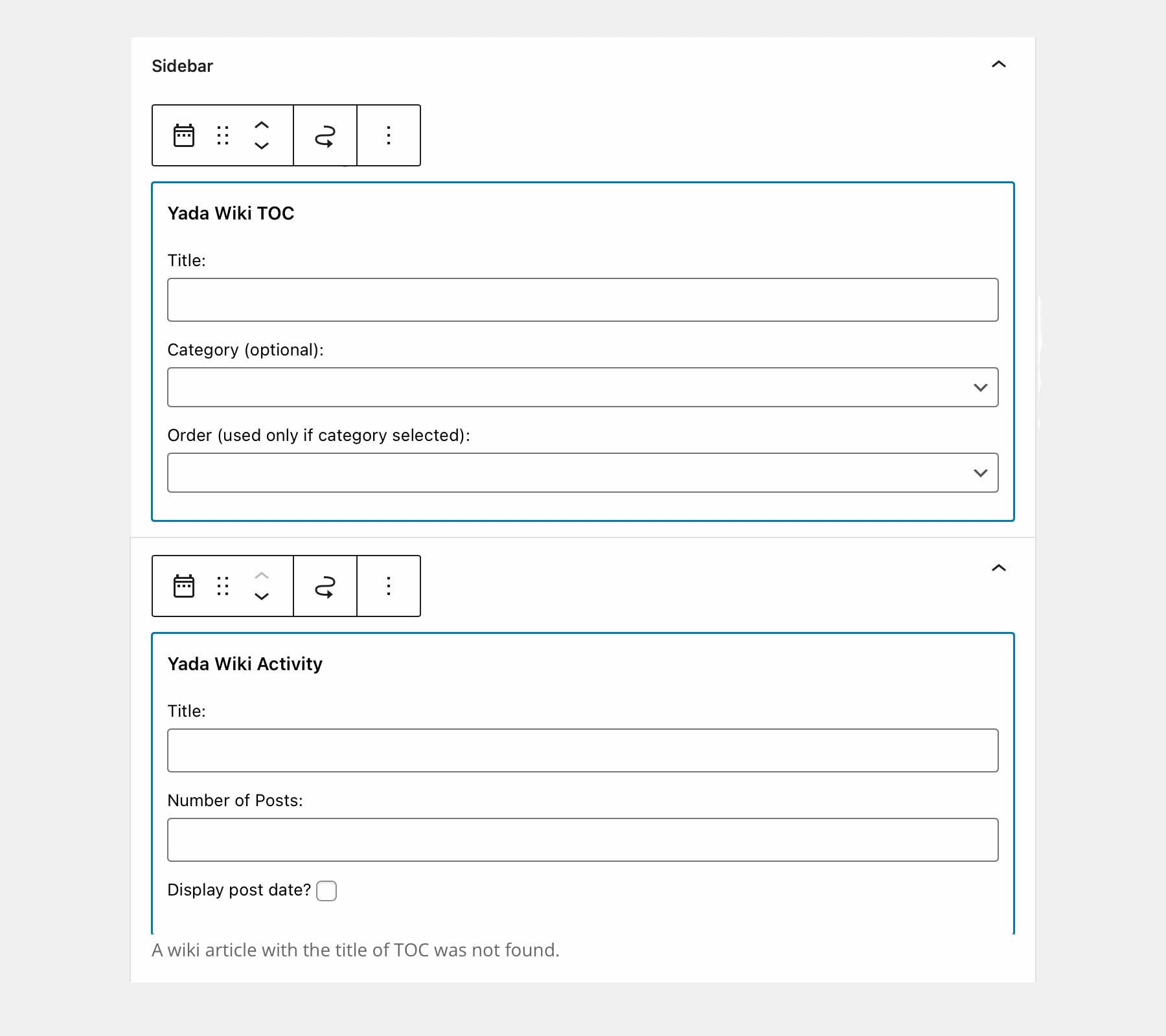
Task: Select the drag handle on the Activity block toolbar
Action: 222,586
